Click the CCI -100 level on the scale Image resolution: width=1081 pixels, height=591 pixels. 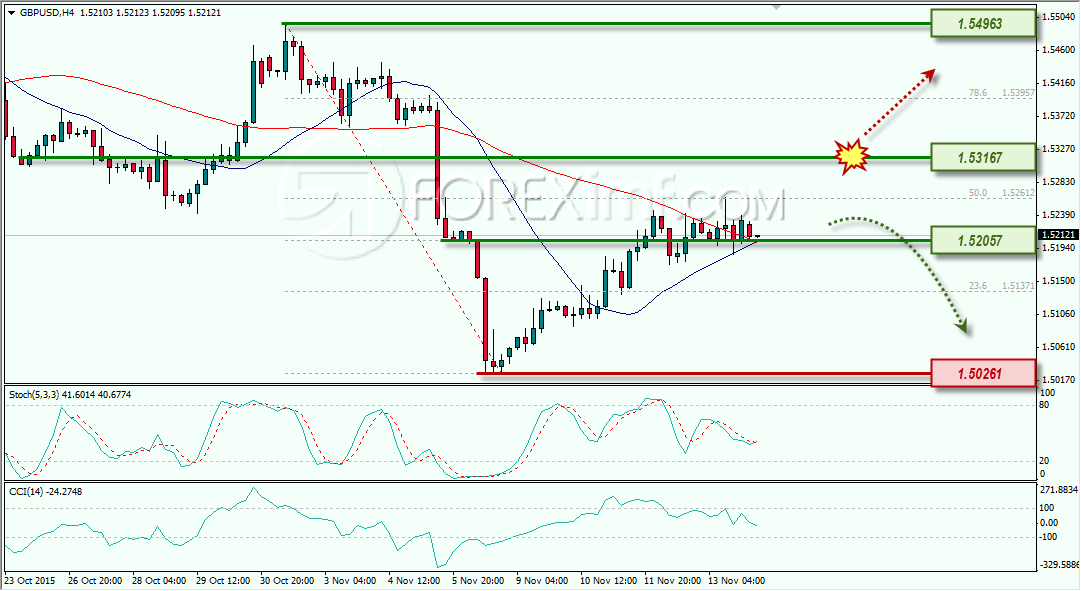[1049, 537]
